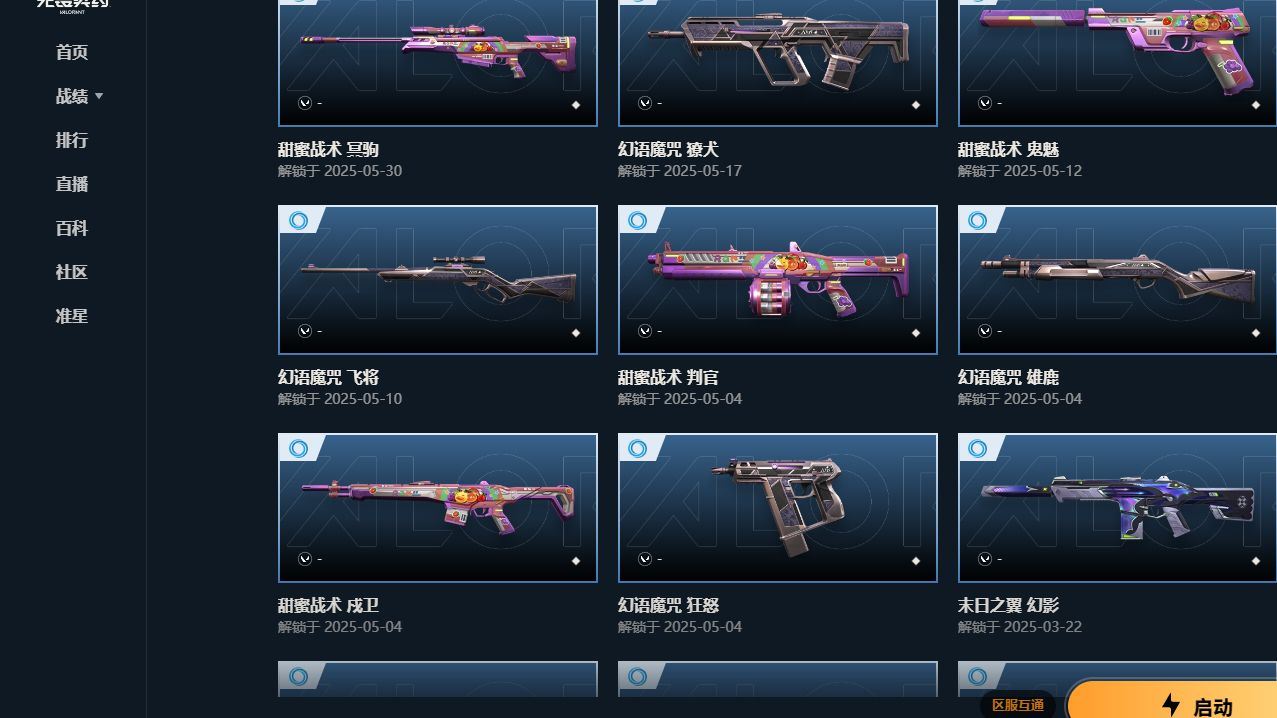This screenshot has width=1277, height=718.
Task: Click blue ring badge on 末日之翼 幻影 card
Action: [x=978, y=448]
